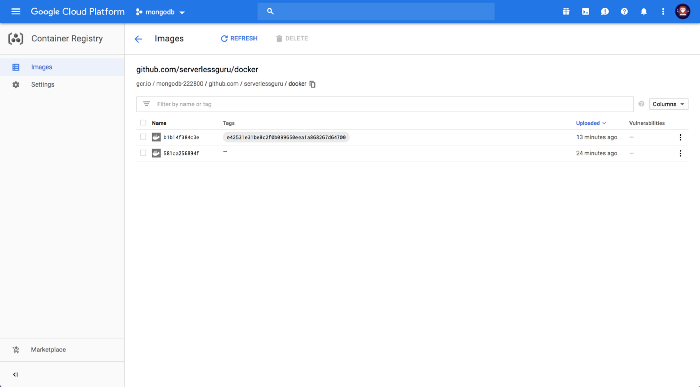Click the Vulnerabilities column header
Screen dimensions: 700x387
(647, 123)
